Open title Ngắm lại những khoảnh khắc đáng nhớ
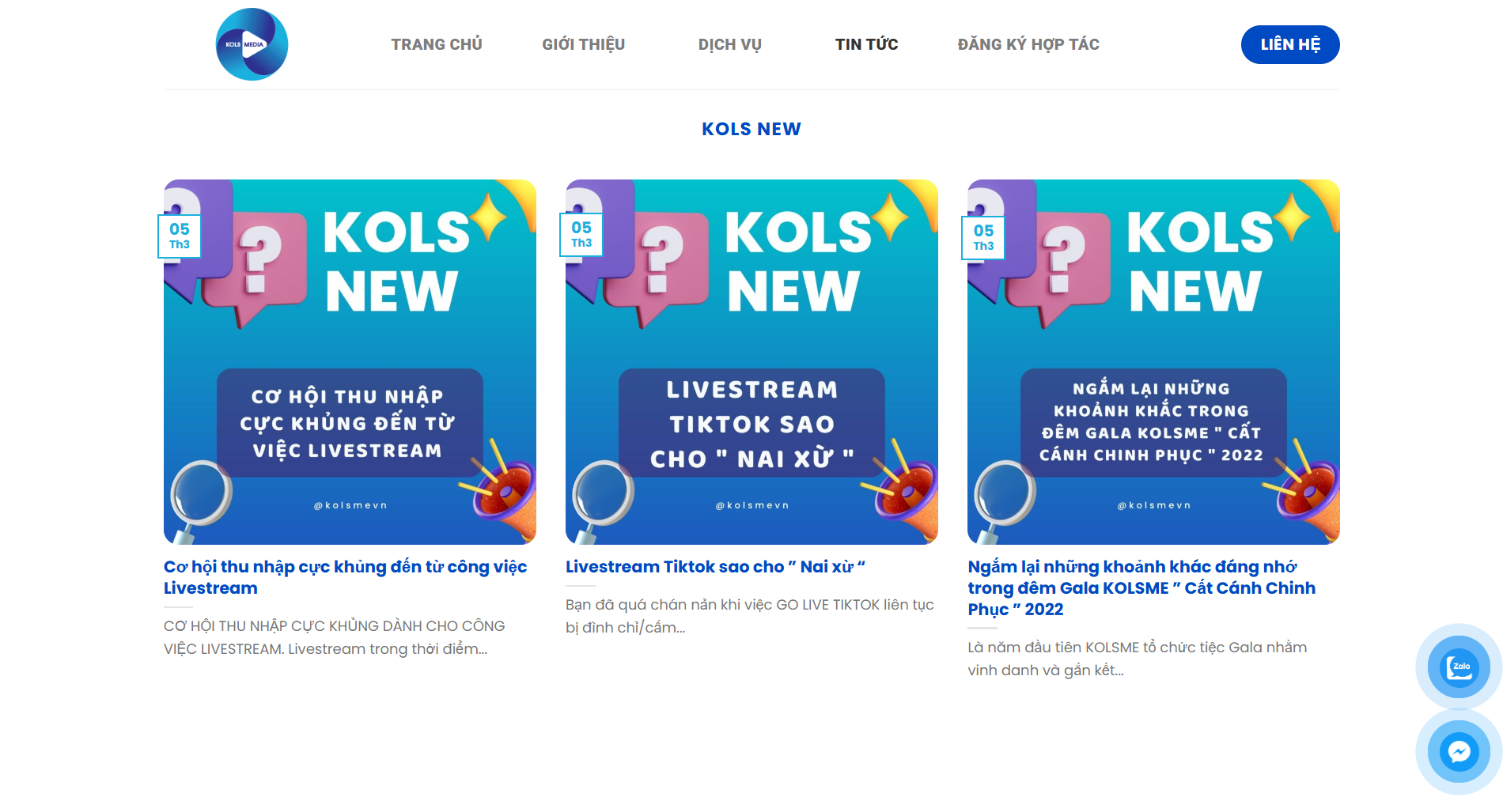The image size is (1503, 812). [1141, 588]
